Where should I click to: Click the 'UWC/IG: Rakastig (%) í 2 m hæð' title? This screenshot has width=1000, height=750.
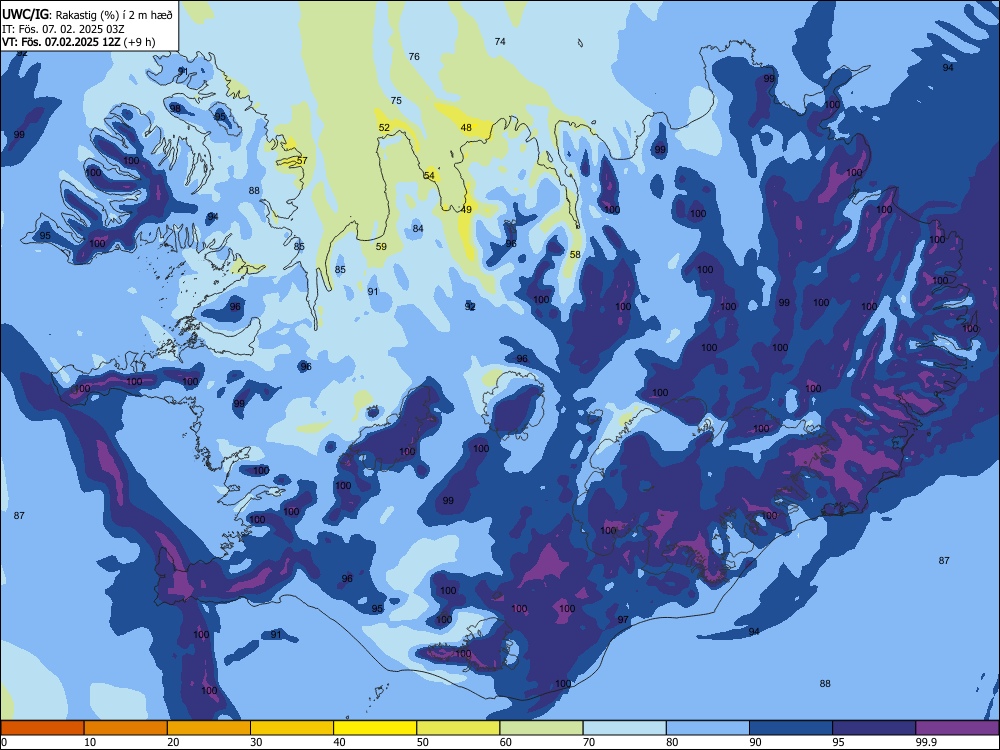tap(87, 13)
